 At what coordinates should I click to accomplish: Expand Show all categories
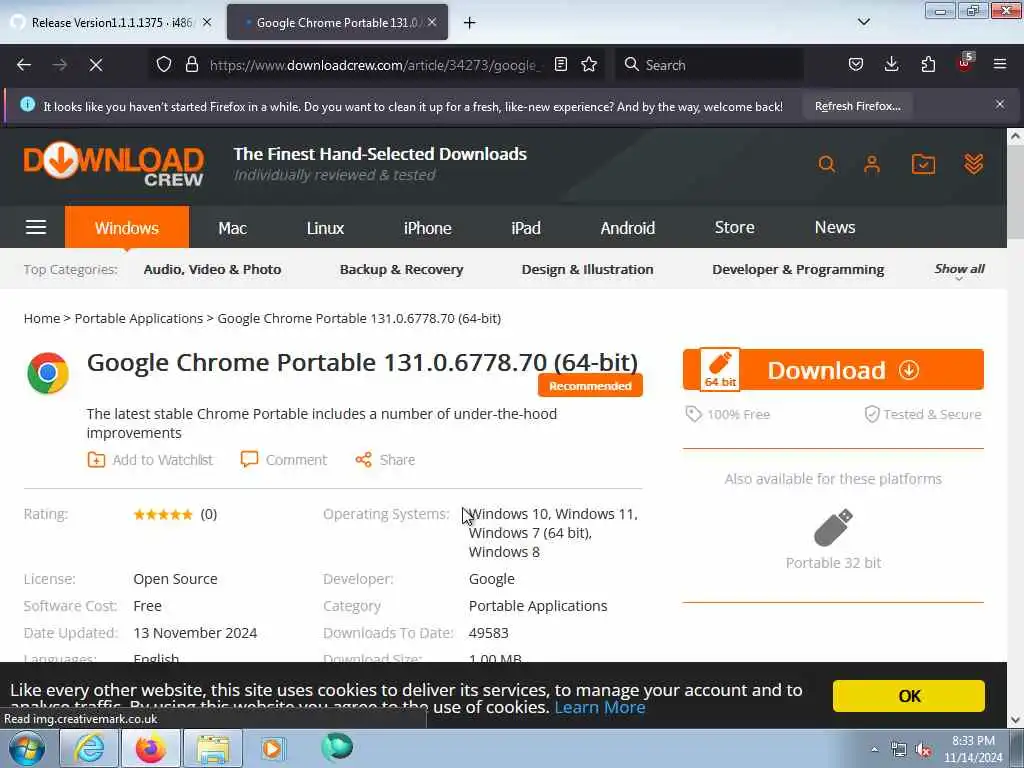959,270
